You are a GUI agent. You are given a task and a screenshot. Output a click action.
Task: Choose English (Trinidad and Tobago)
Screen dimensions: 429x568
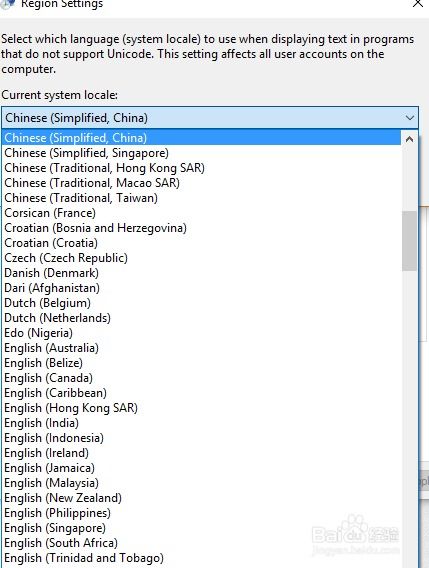click(202, 558)
